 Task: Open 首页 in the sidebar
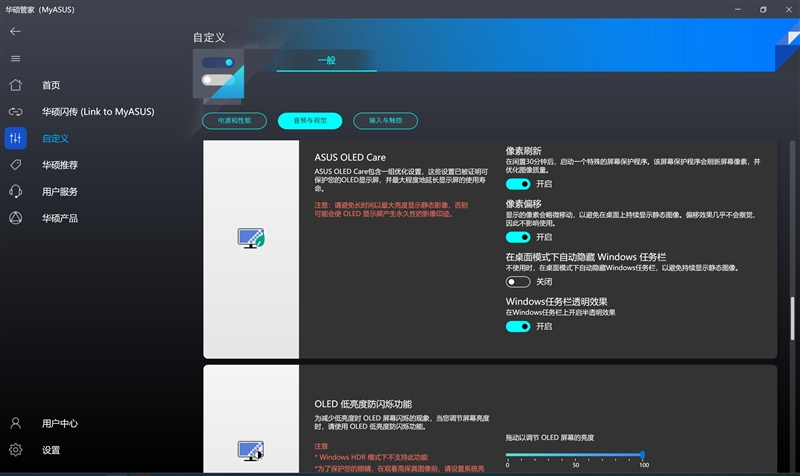click(x=51, y=85)
